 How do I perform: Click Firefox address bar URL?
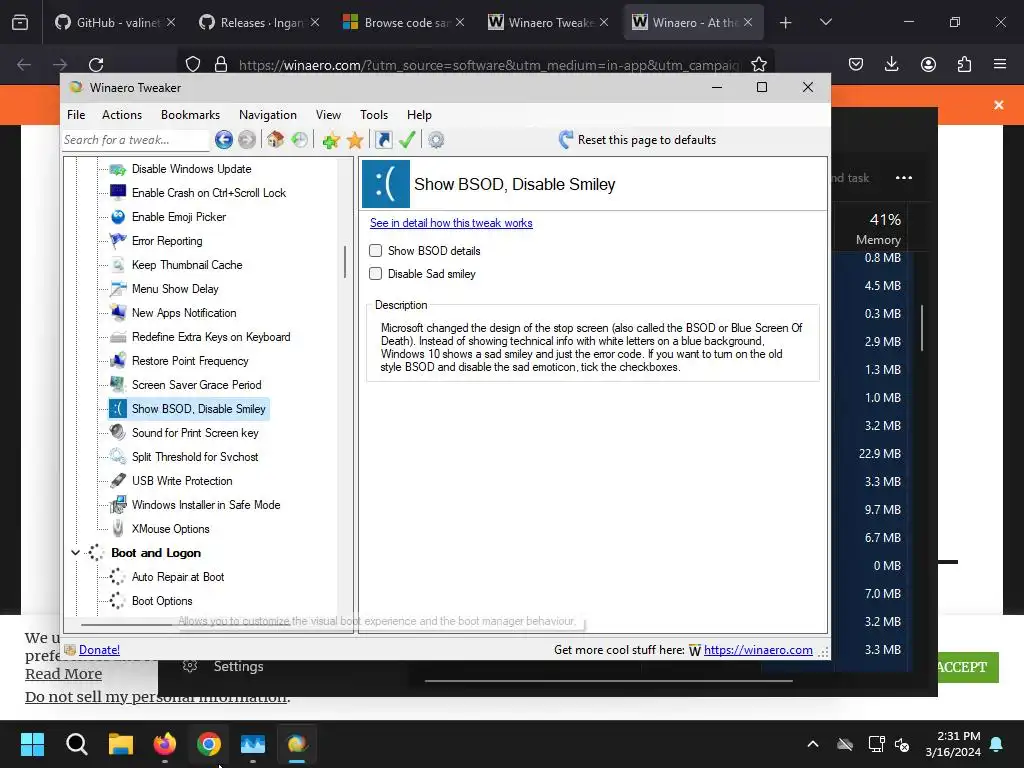click(x=488, y=65)
